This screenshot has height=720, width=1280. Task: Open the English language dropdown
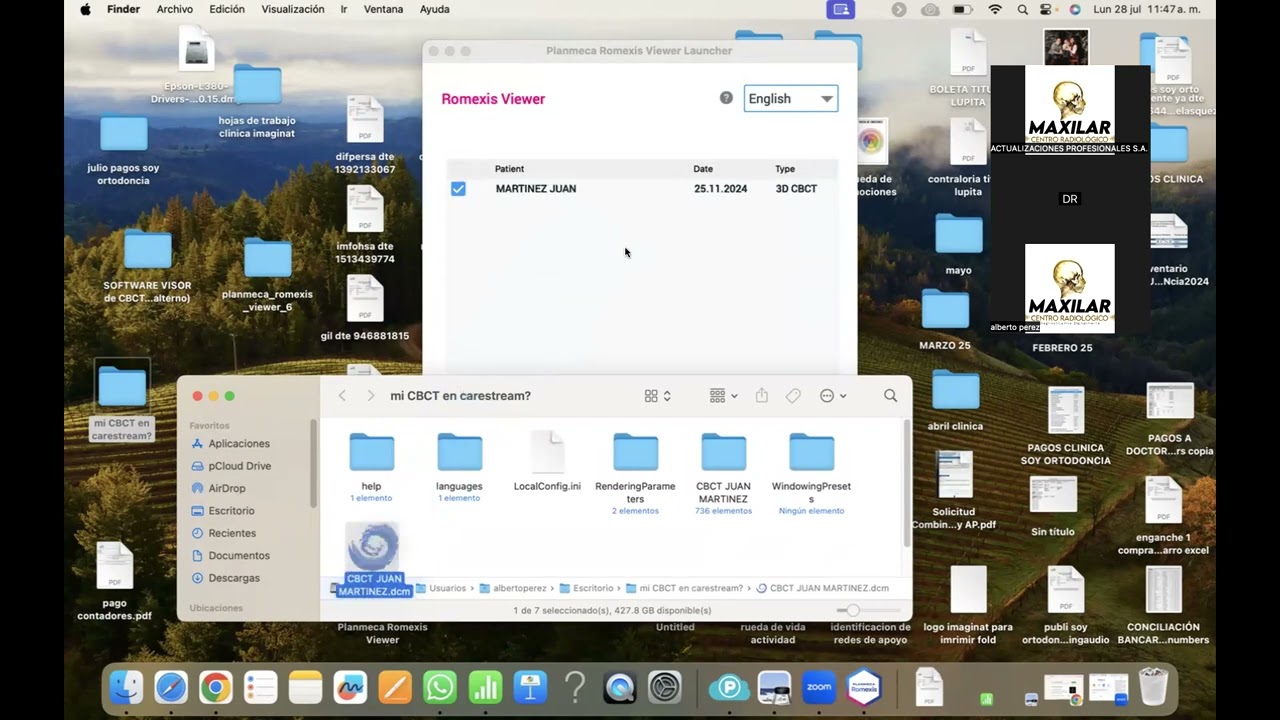tap(791, 98)
